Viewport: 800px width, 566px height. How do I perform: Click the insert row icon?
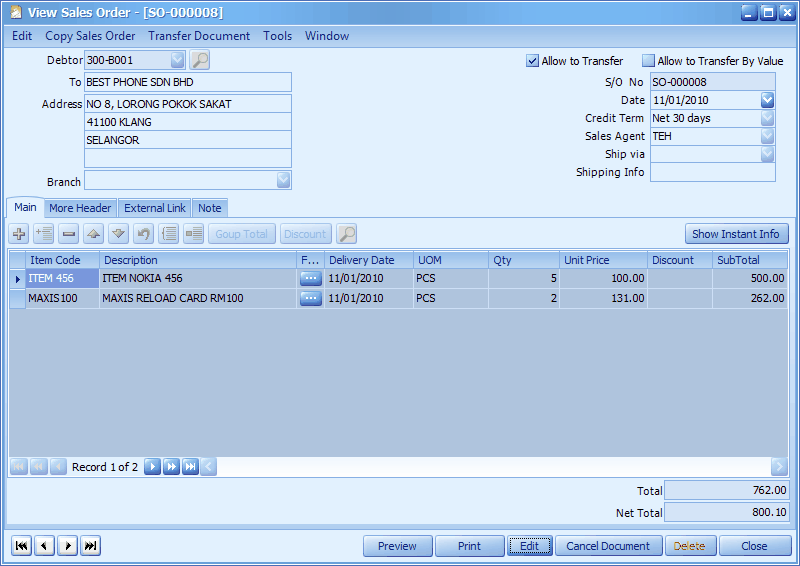point(44,234)
